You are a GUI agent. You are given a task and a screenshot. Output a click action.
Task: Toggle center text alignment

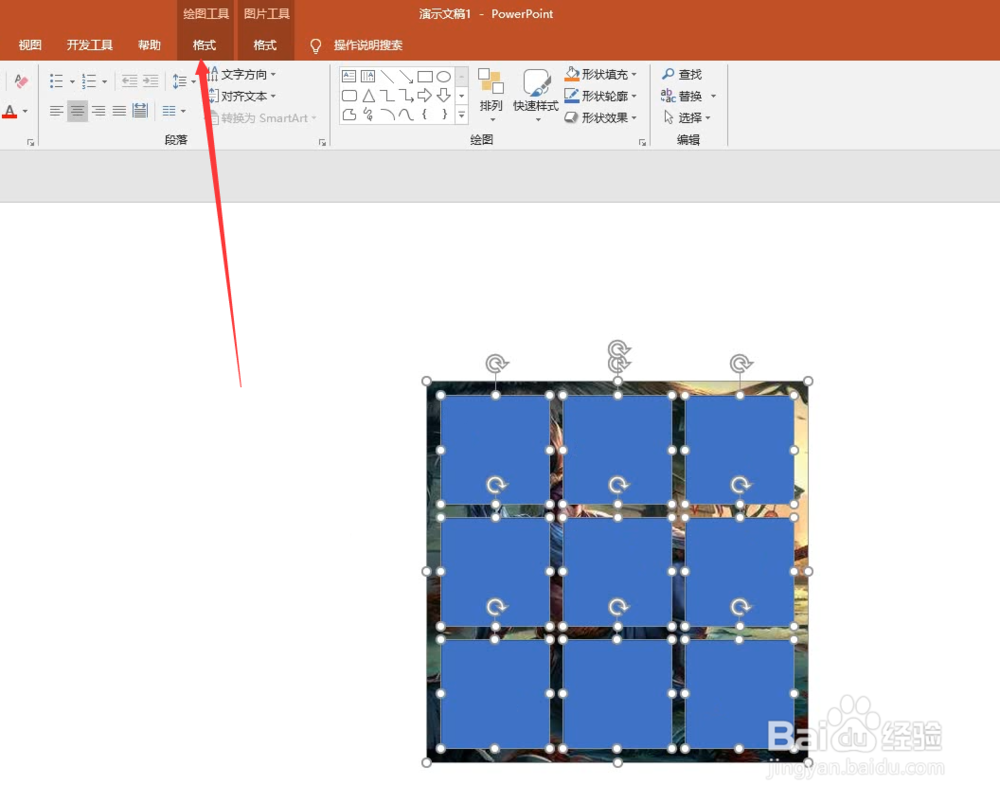click(77, 112)
